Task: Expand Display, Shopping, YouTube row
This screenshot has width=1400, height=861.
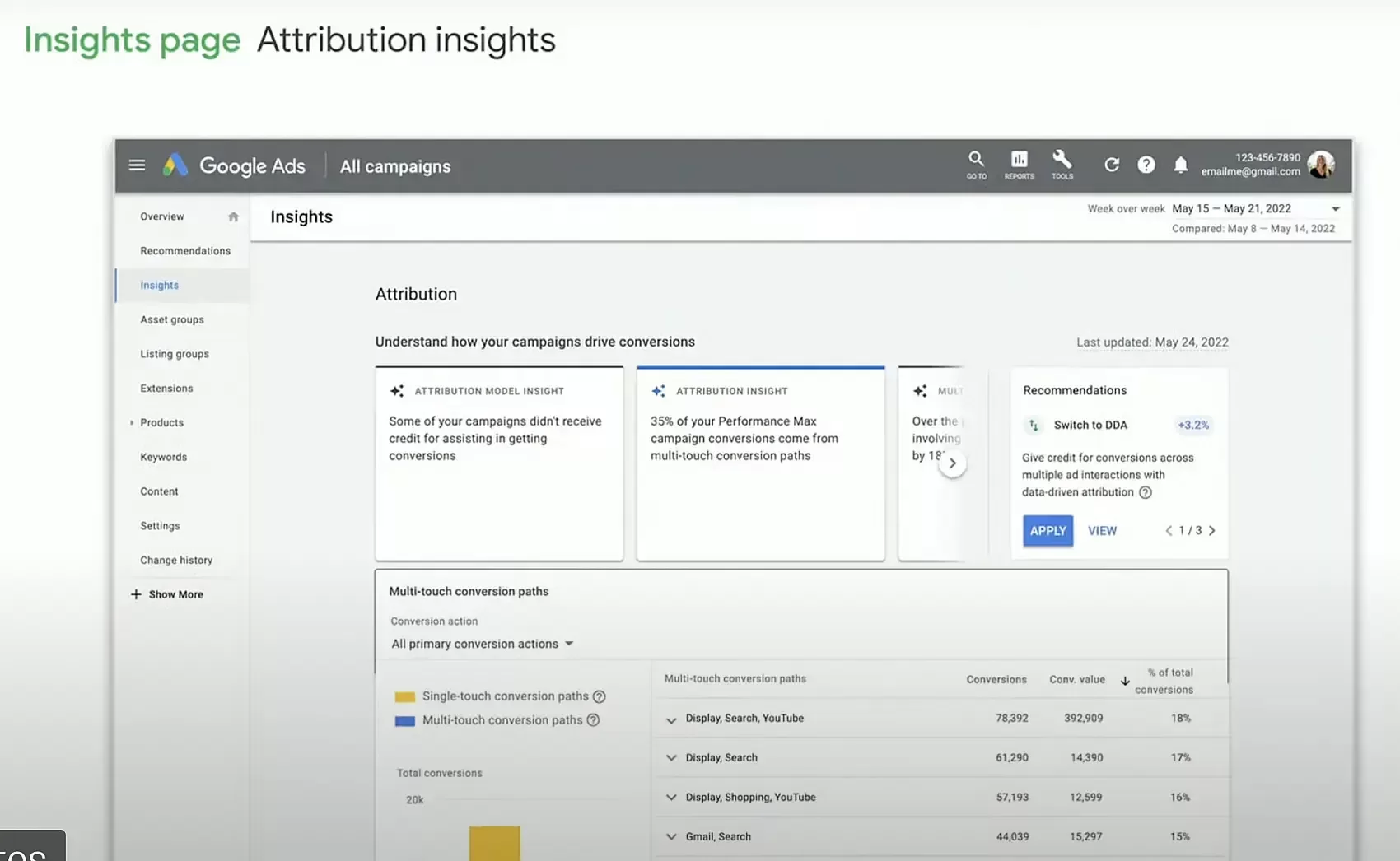Action: click(x=671, y=798)
